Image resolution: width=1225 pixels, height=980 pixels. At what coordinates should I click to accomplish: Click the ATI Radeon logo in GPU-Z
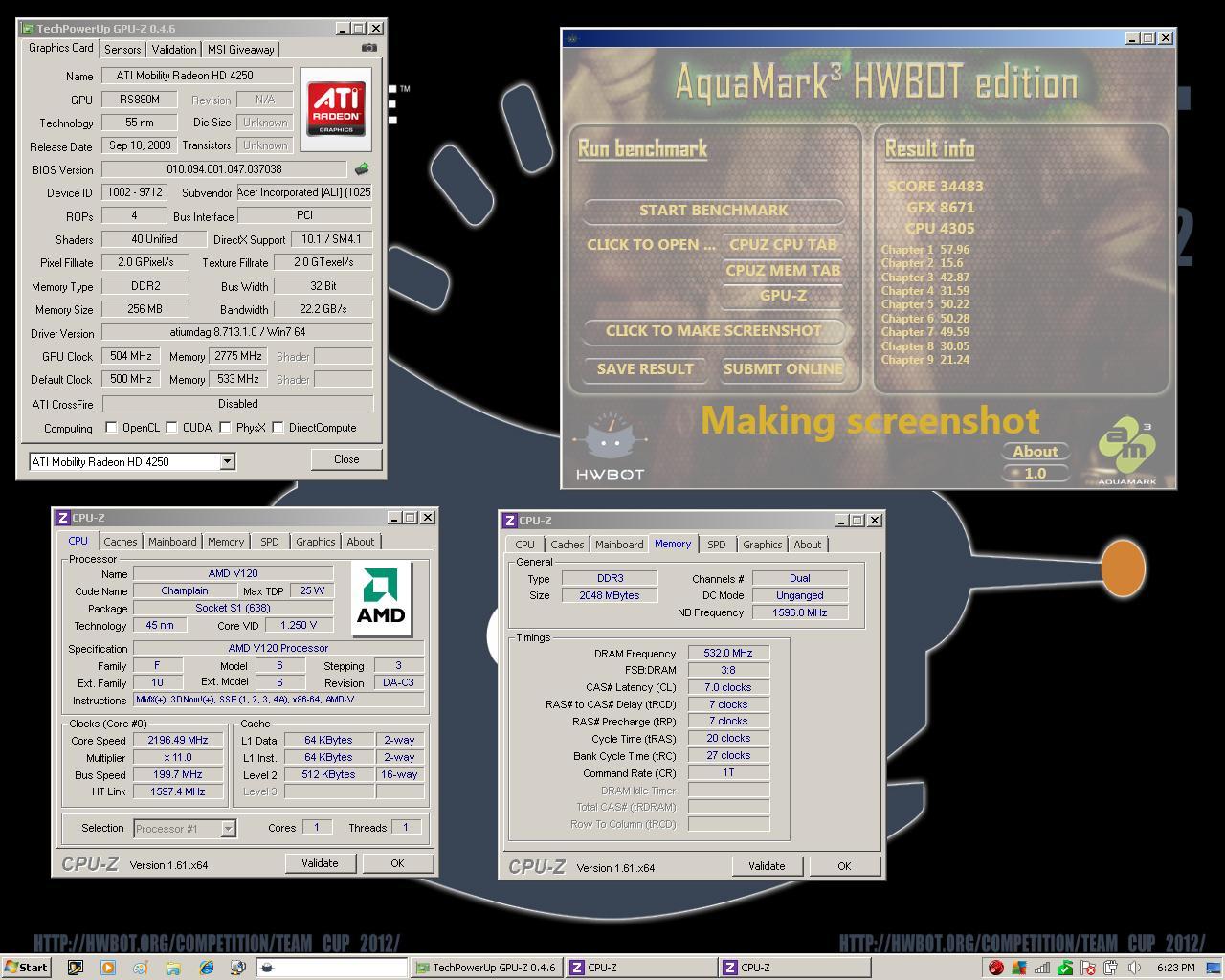335,109
